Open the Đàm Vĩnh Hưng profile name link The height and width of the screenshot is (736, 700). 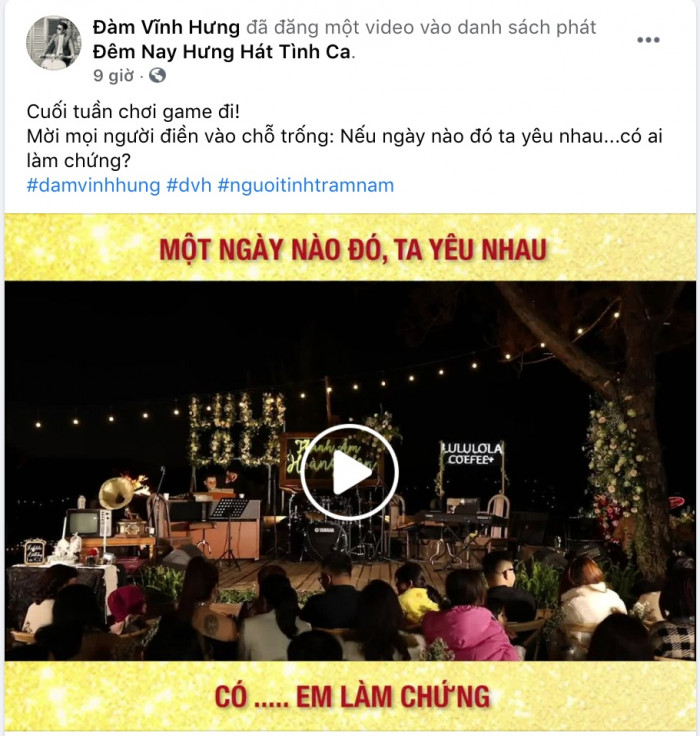166,28
